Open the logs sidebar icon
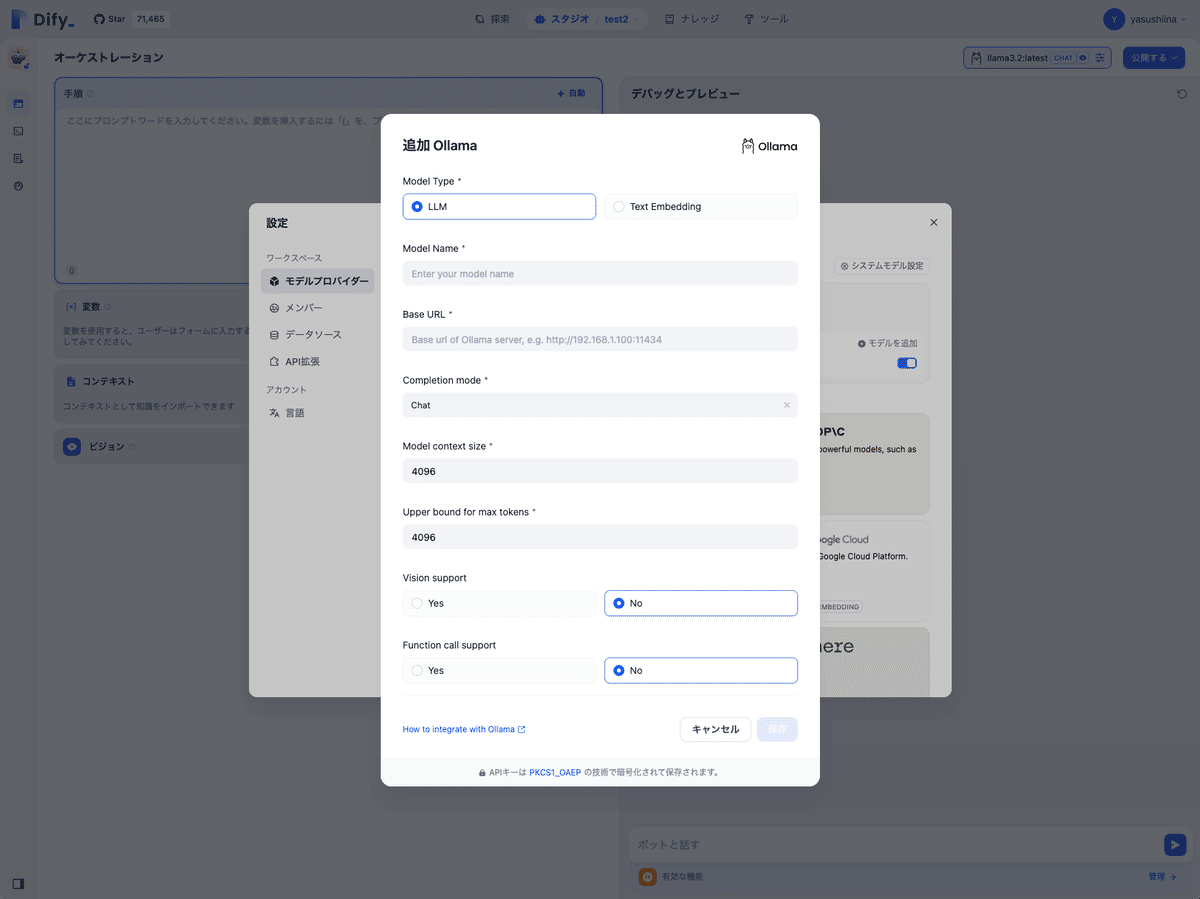 (x=19, y=158)
